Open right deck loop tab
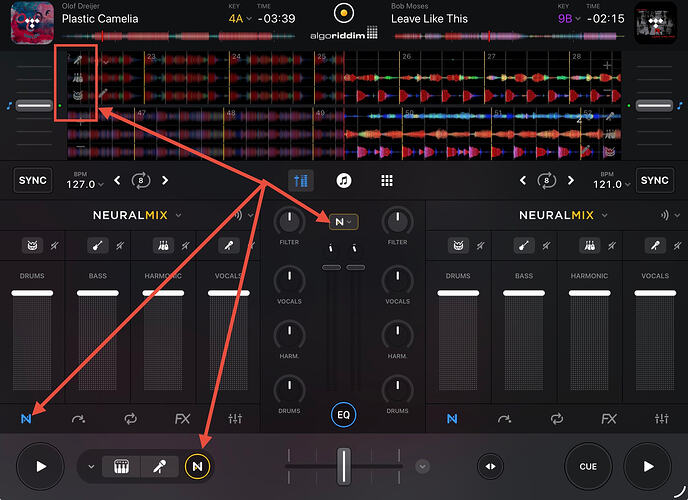 (x=557, y=419)
